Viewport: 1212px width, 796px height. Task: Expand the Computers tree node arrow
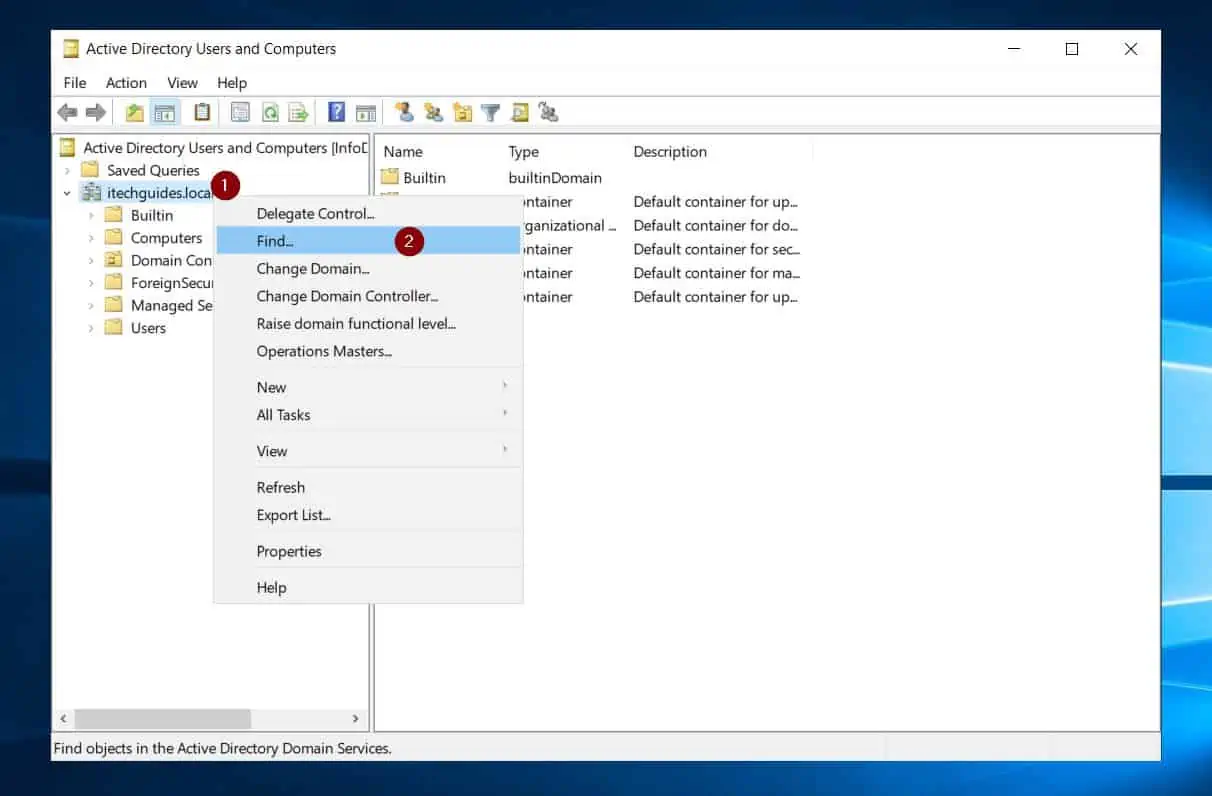(91, 238)
